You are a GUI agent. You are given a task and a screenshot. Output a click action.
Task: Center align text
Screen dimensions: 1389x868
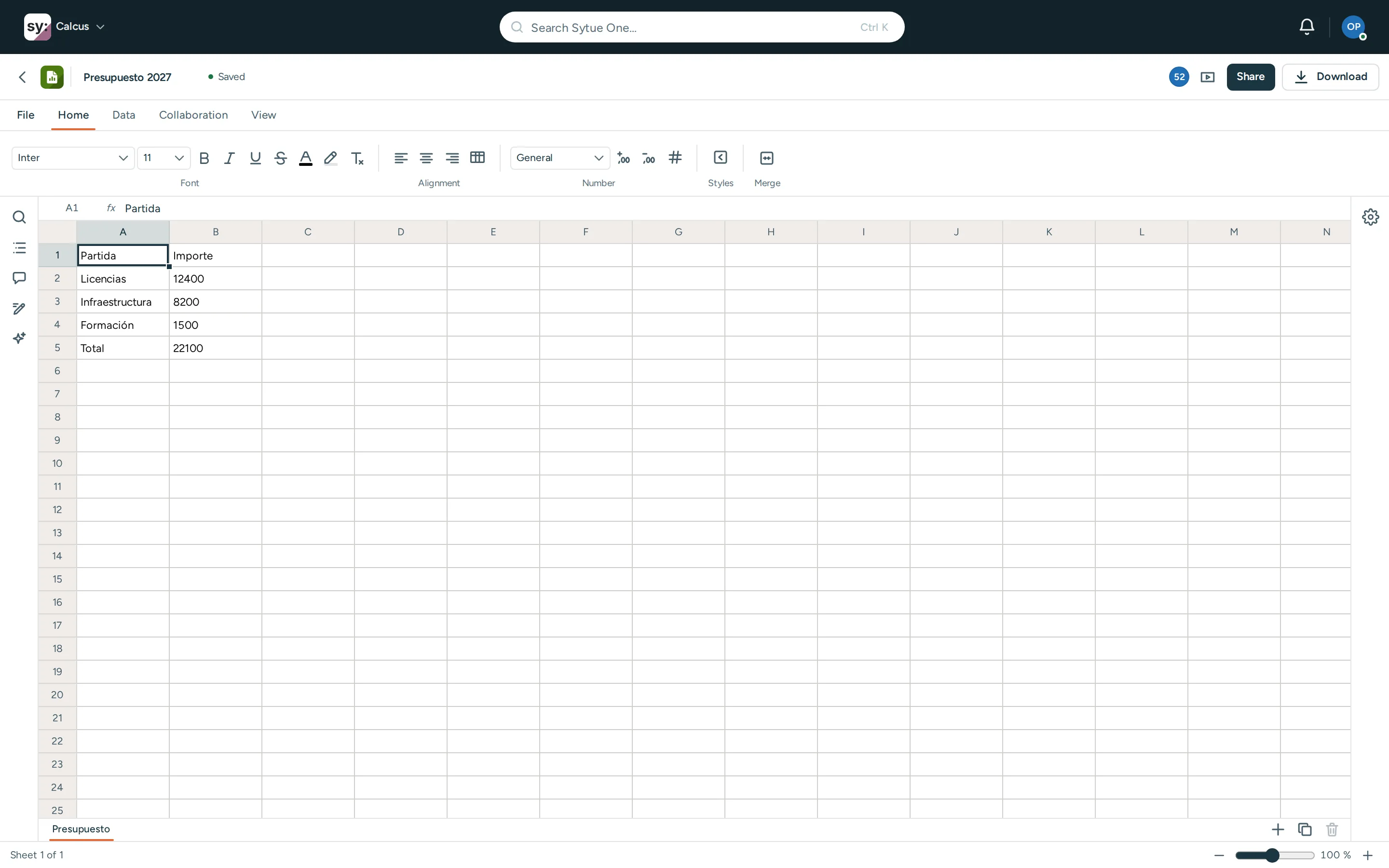(x=426, y=158)
